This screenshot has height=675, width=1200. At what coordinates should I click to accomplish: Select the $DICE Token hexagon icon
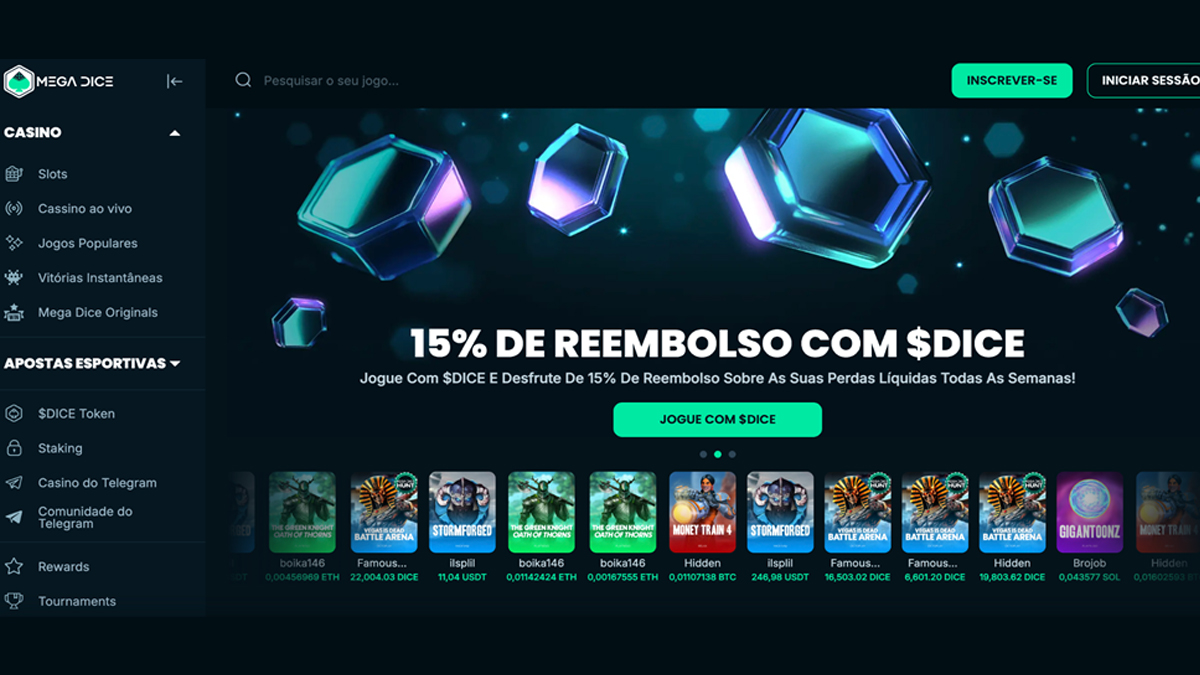coord(14,414)
